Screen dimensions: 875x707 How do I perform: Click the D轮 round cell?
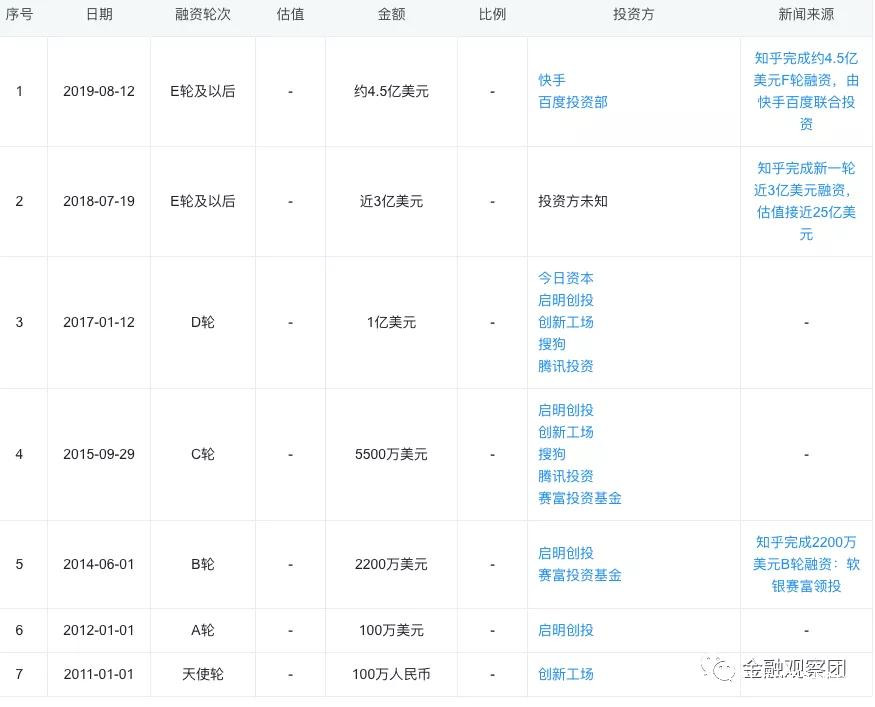click(203, 322)
